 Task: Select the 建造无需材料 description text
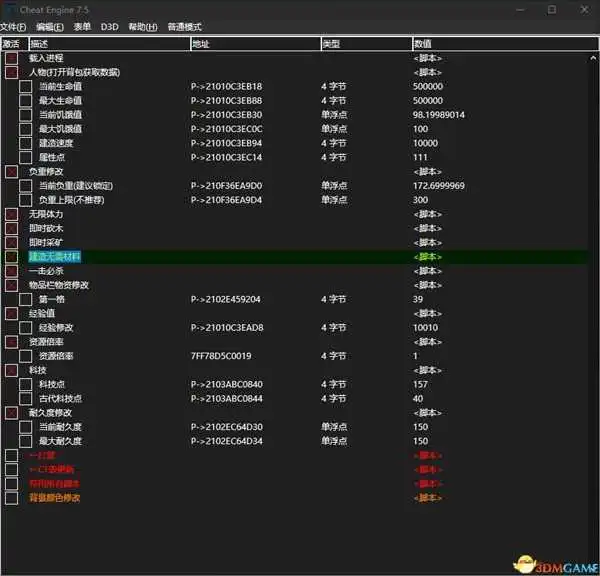(x=55, y=256)
